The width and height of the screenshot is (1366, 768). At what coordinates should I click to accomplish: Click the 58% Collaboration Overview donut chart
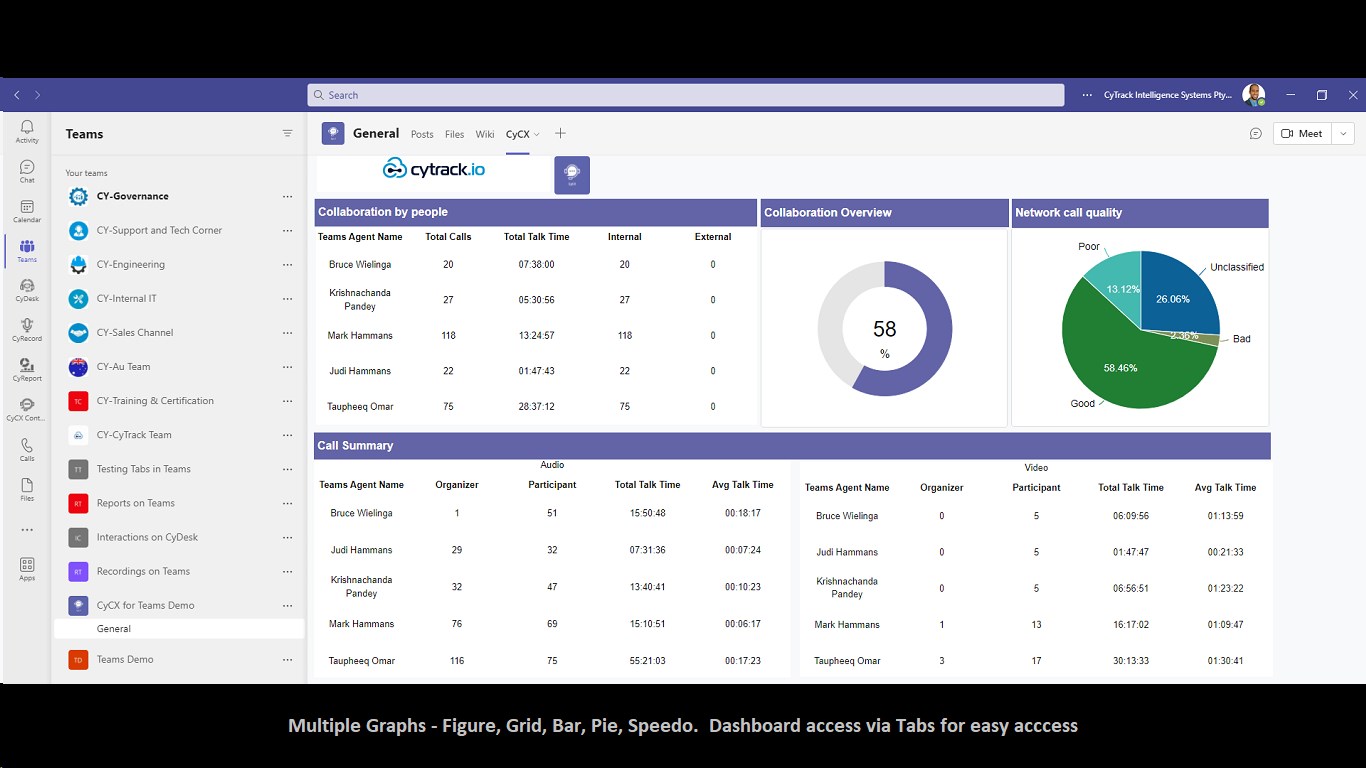tap(885, 329)
